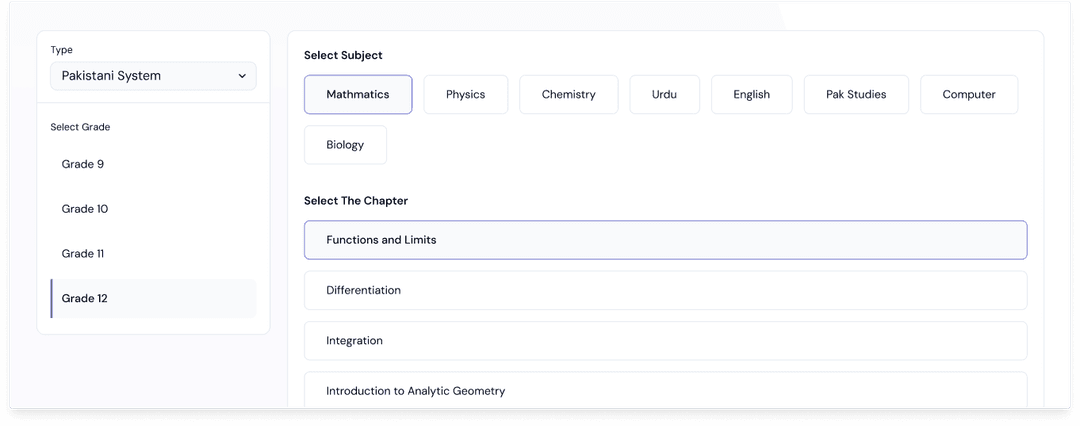Choose the Chemistry subject button
This screenshot has width=1080, height=426.
pos(568,95)
